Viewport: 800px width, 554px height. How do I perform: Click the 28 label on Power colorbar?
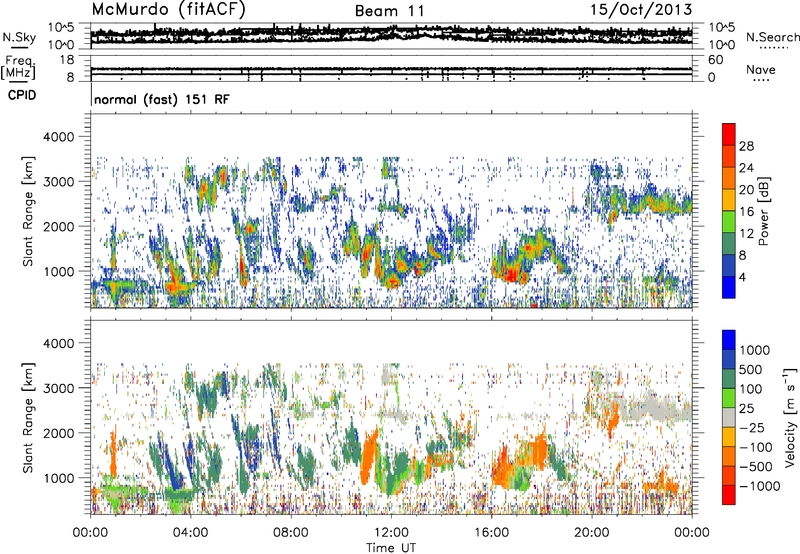tap(746, 146)
